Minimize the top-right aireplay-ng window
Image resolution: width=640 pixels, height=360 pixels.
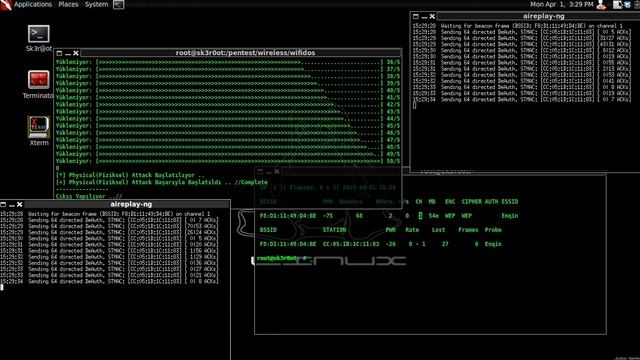coord(424,17)
